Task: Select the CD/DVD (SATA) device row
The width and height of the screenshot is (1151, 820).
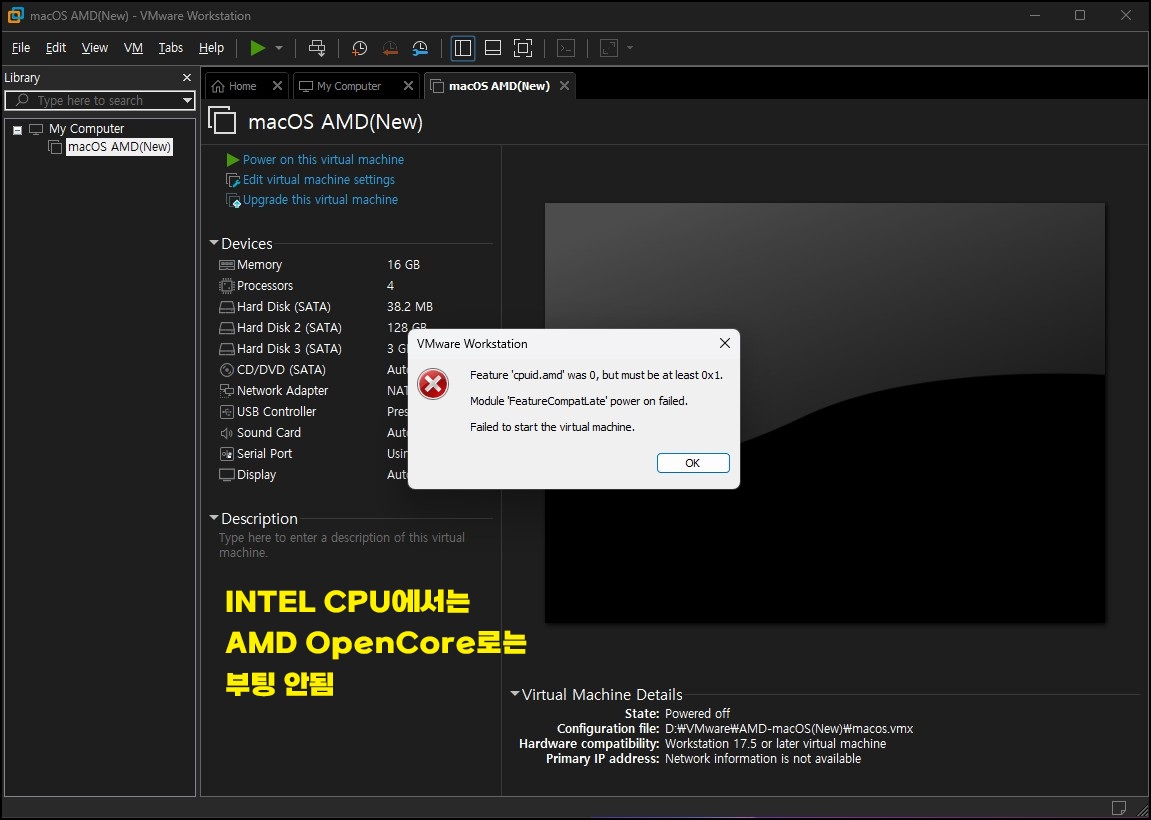Action: coord(313,370)
